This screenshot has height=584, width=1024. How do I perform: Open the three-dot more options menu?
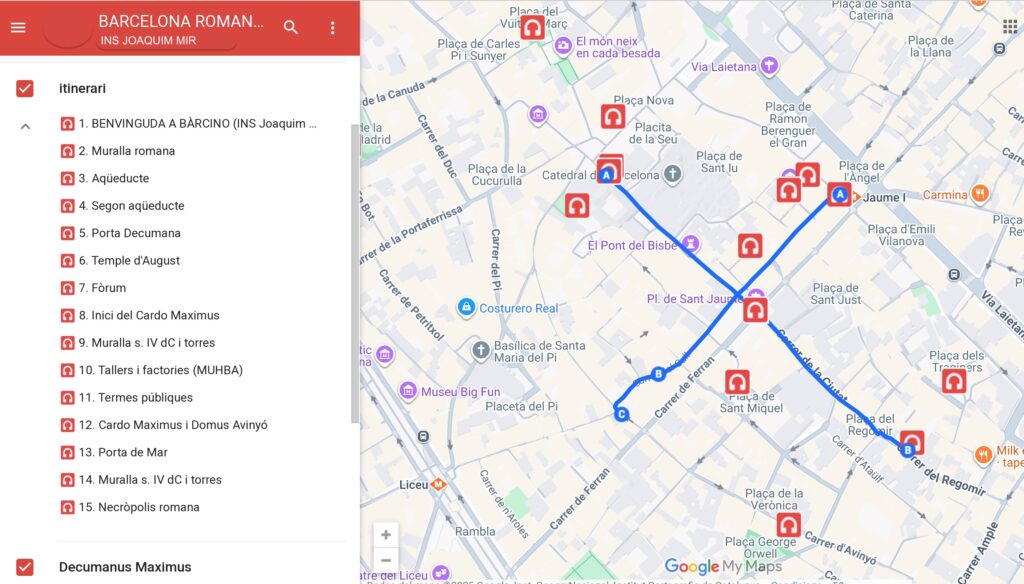(x=333, y=27)
